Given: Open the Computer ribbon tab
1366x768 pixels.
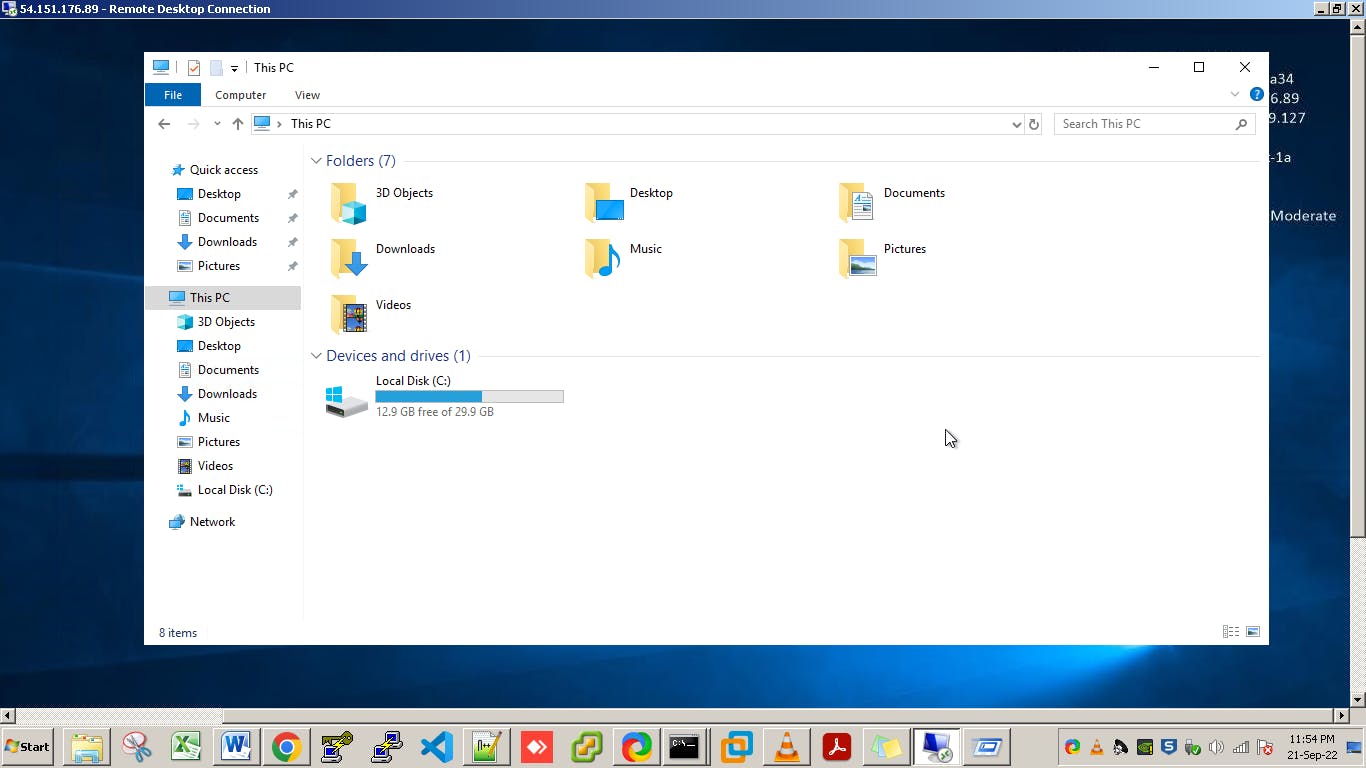Looking at the screenshot, I should tap(241, 95).
